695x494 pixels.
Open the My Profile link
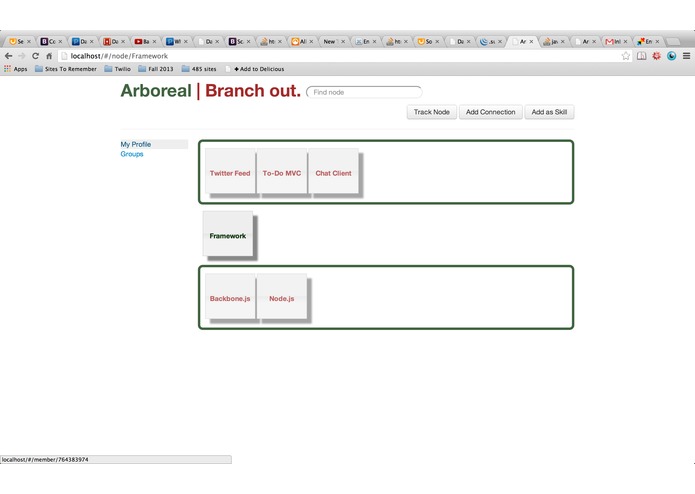136,144
